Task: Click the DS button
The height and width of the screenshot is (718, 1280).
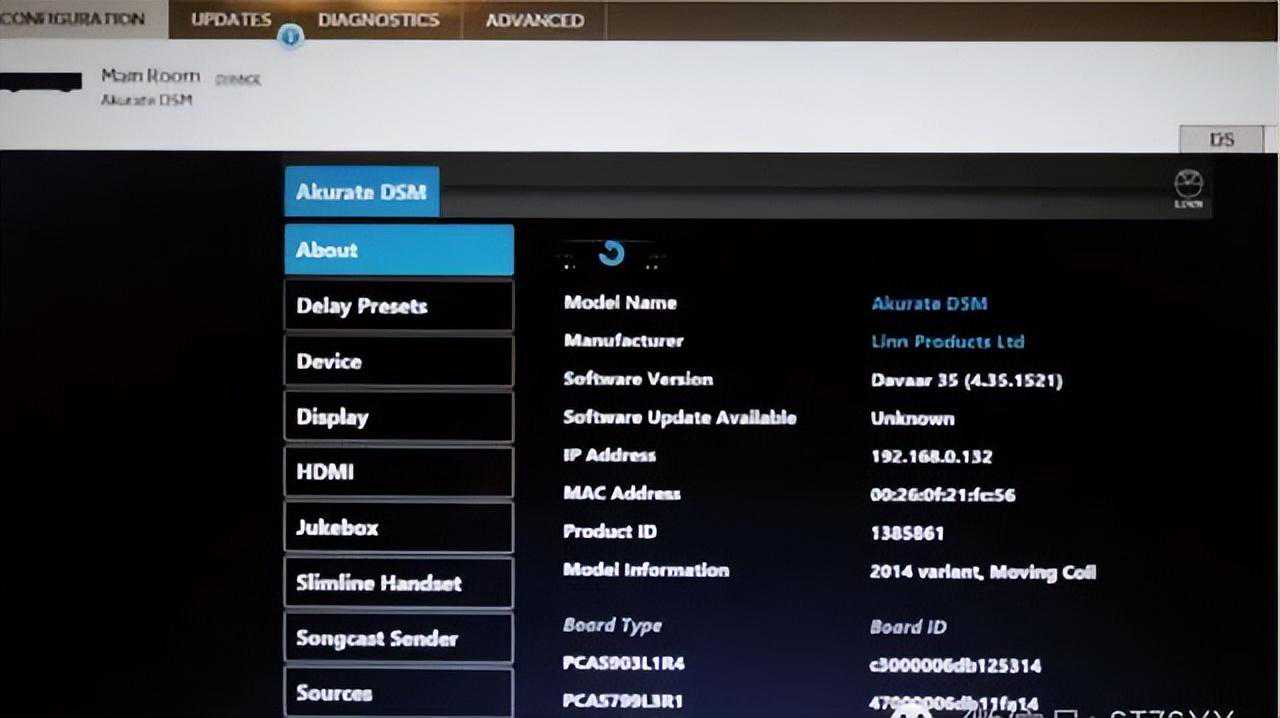Action: point(1221,140)
